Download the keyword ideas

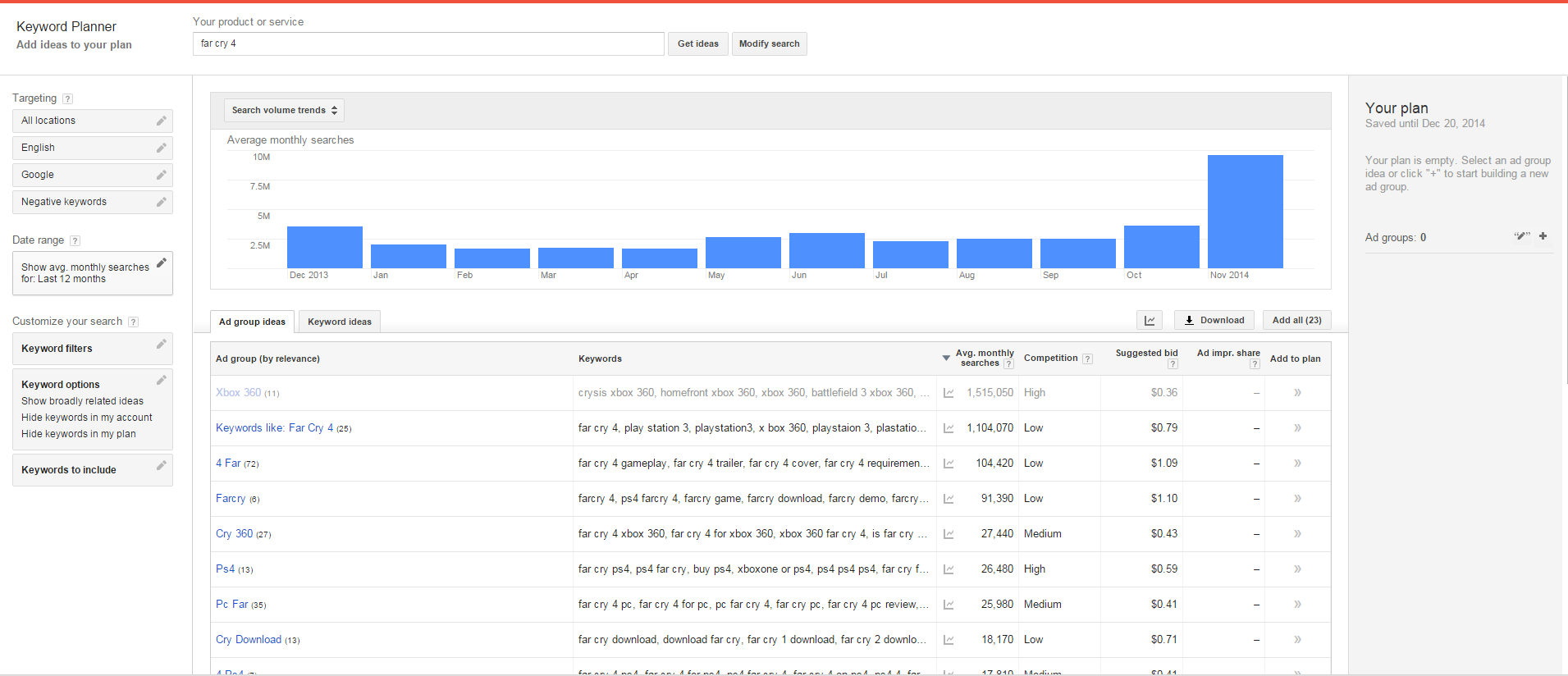pyautogui.click(x=1214, y=320)
